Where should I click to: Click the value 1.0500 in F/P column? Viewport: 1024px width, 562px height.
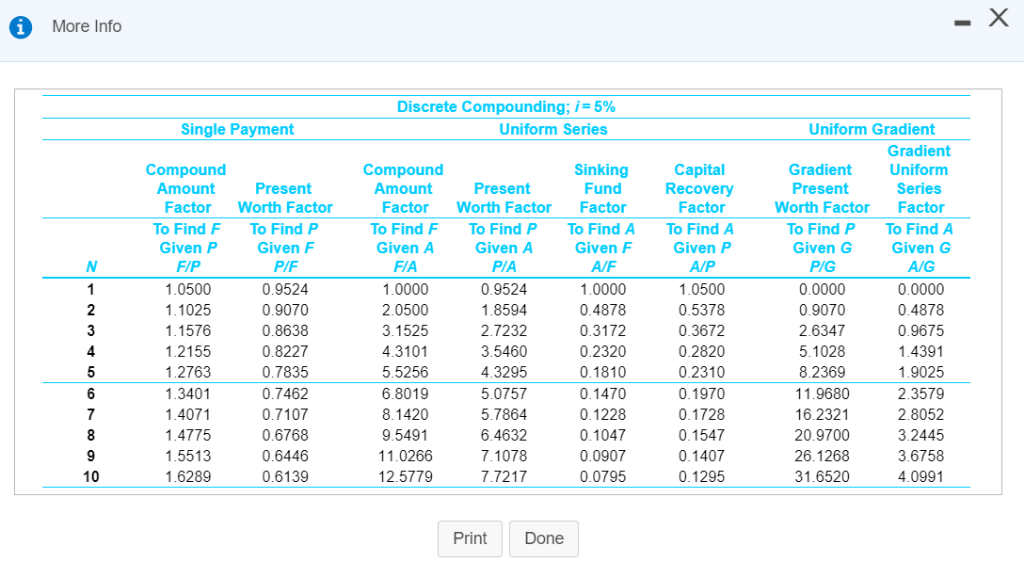(x=188, y=289)
